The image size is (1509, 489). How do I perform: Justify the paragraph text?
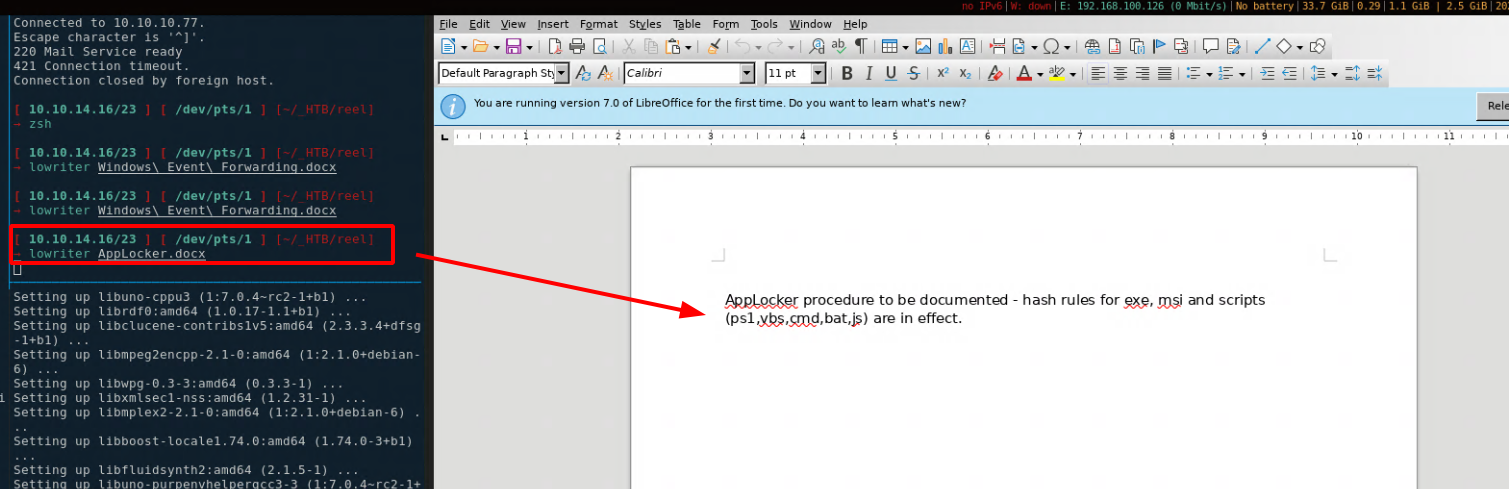1165,73
